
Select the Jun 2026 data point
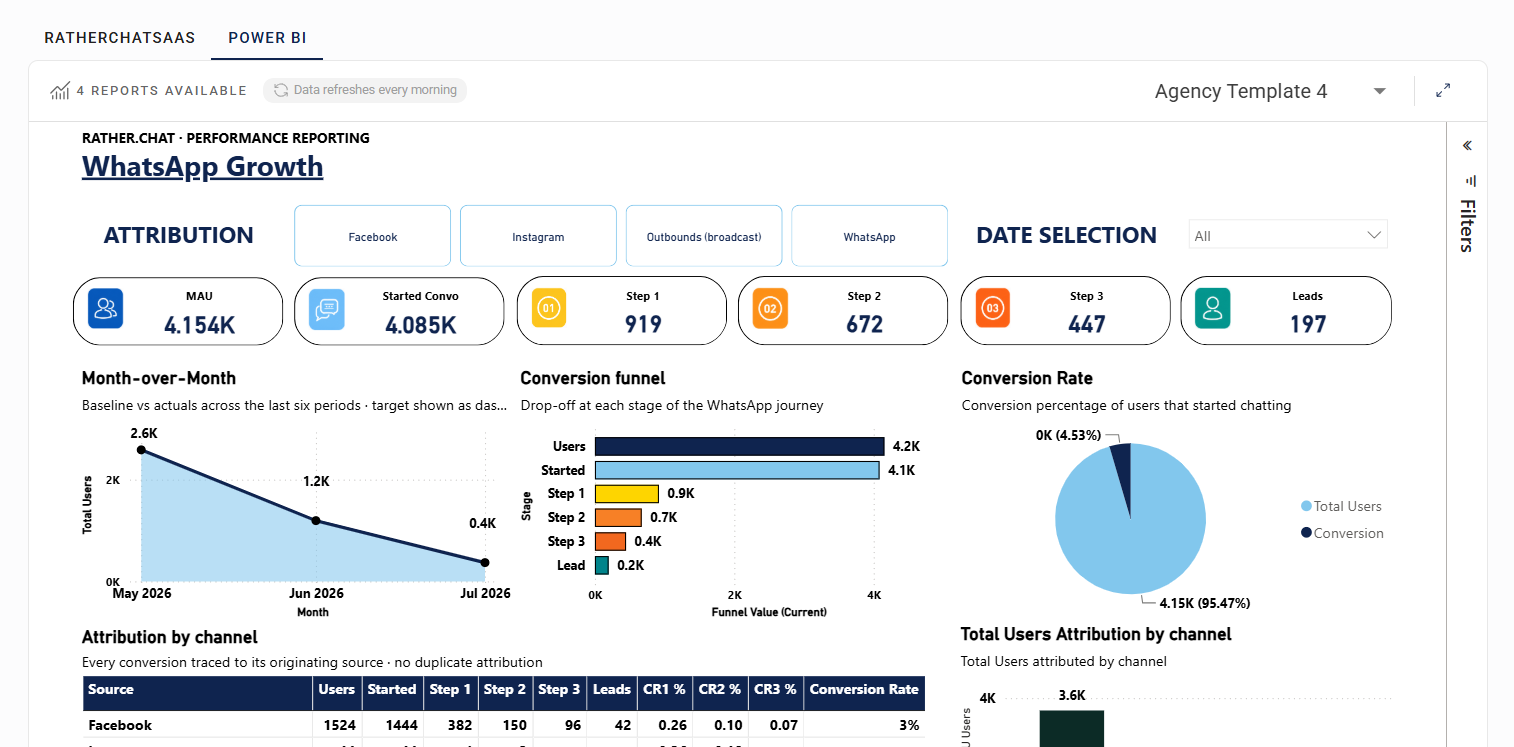[316, 521]
